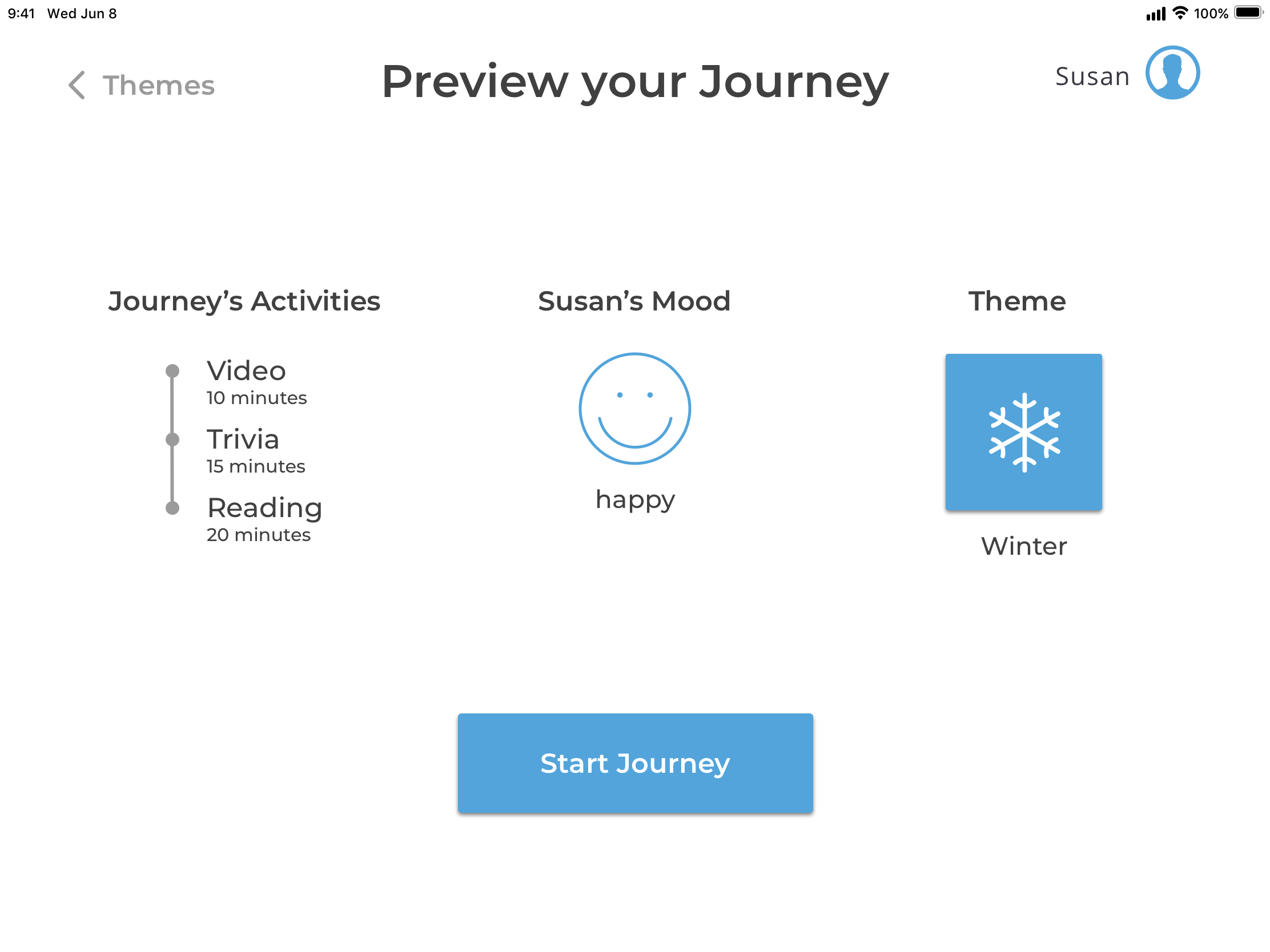Click the Winter theme label
This screenshot has height=952, width=1270.
point(1024,546)
